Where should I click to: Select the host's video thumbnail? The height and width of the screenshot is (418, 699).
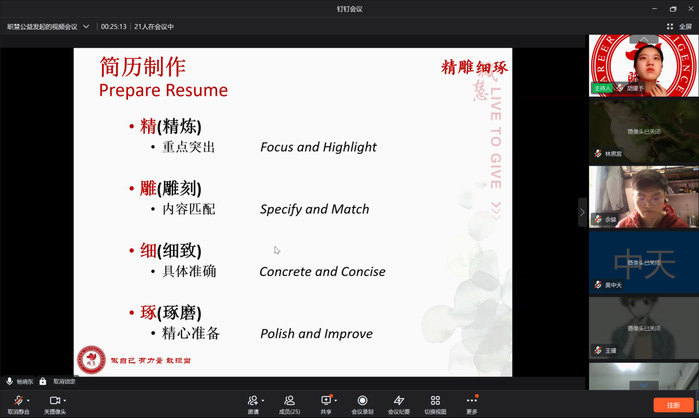(642, 63)
